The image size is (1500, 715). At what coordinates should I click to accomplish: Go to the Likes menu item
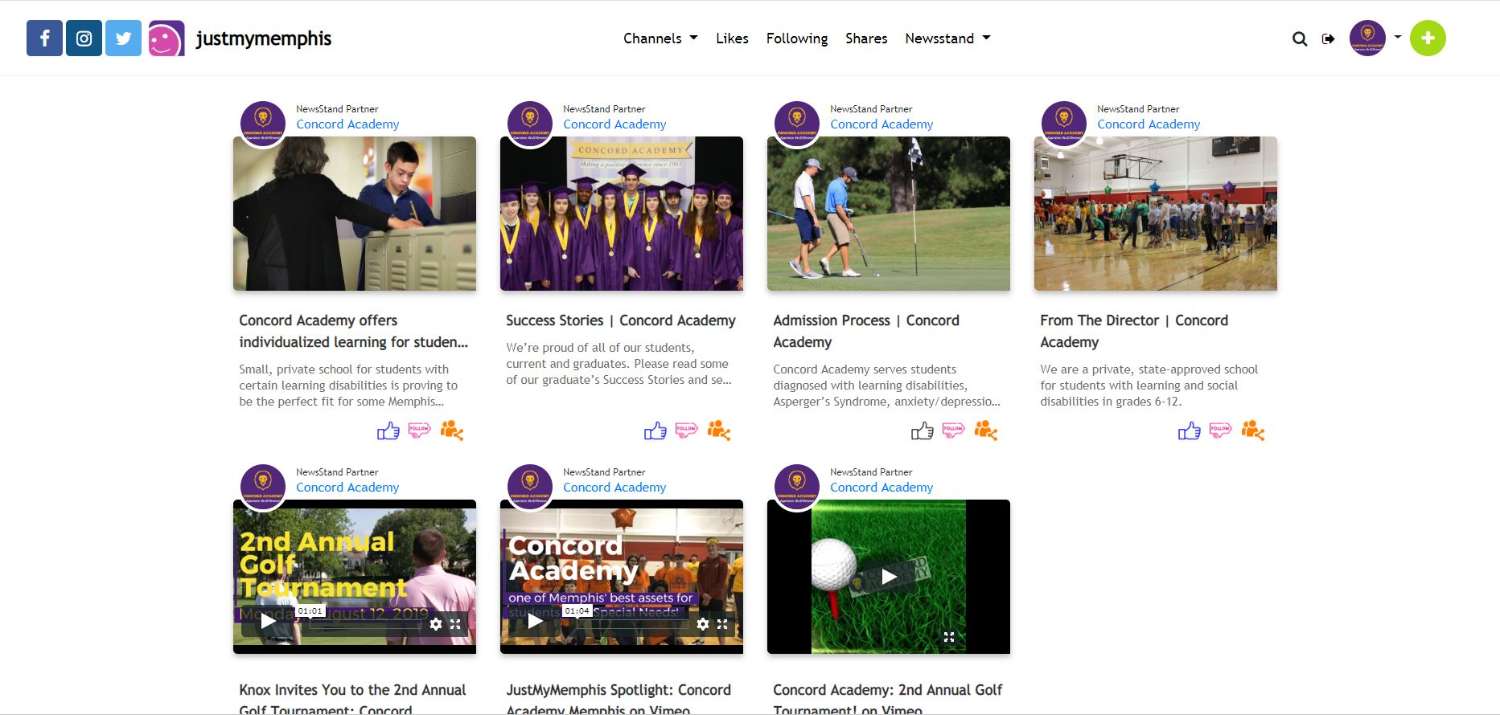[x=732, y=39]
